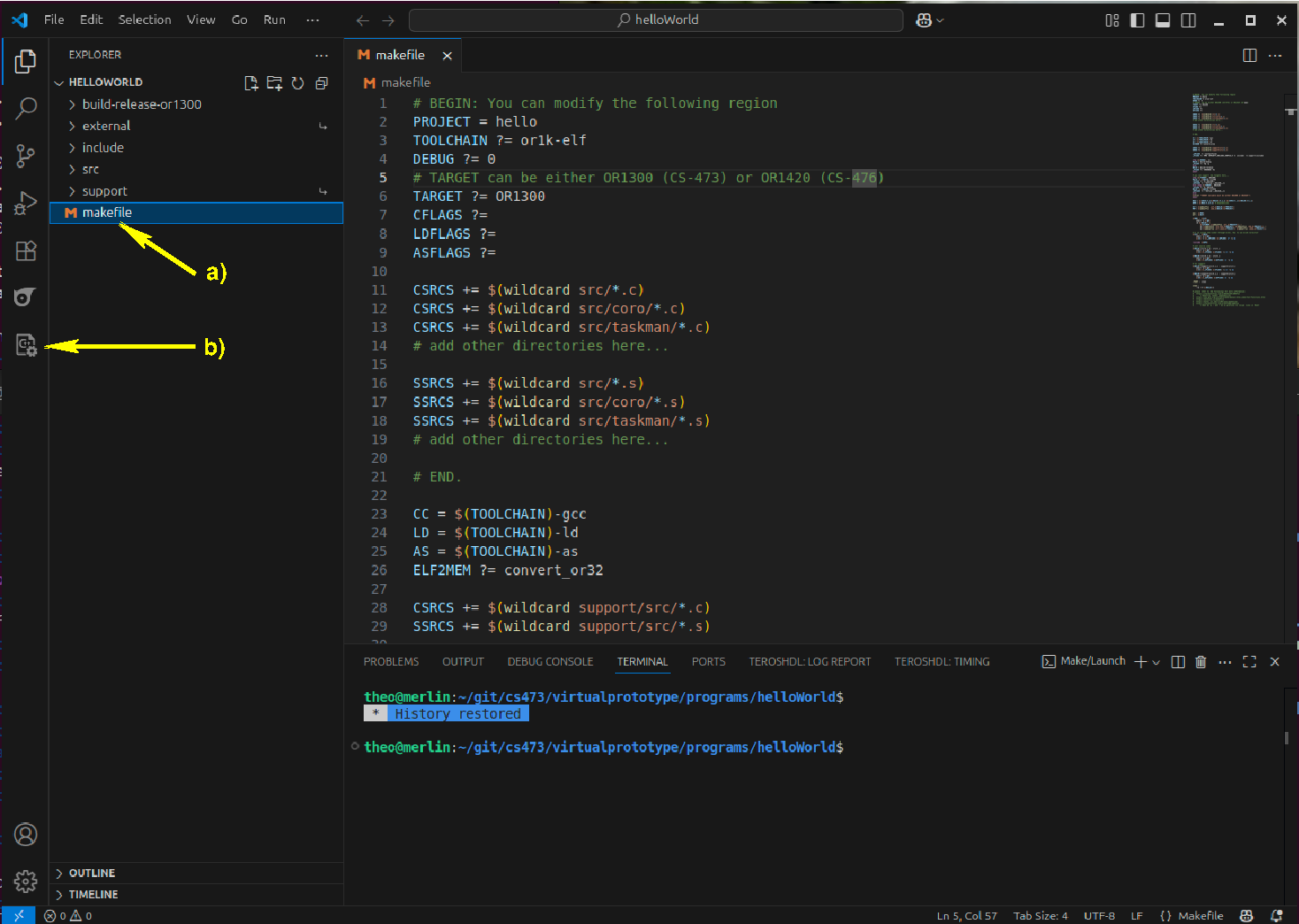This screenshot has width=1299, height=924.
Task: Open the Run and Debug view
Action: click(26, 204)
